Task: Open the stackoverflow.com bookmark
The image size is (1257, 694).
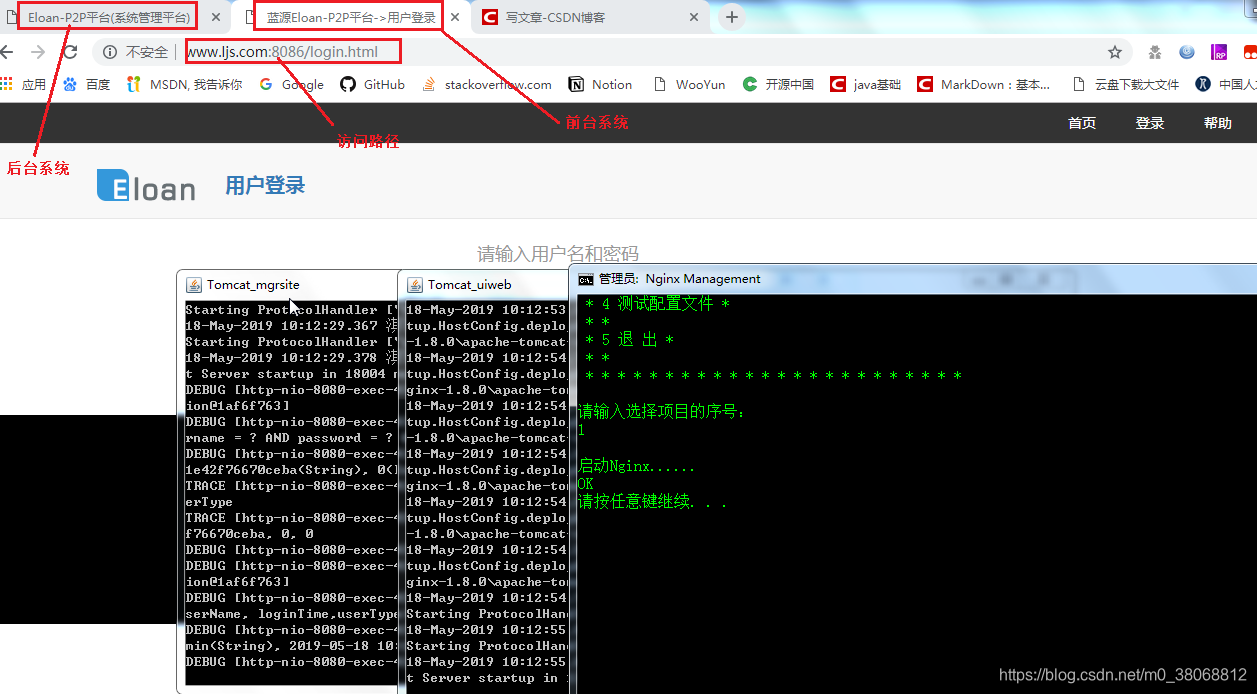Action: click(487, 85)
